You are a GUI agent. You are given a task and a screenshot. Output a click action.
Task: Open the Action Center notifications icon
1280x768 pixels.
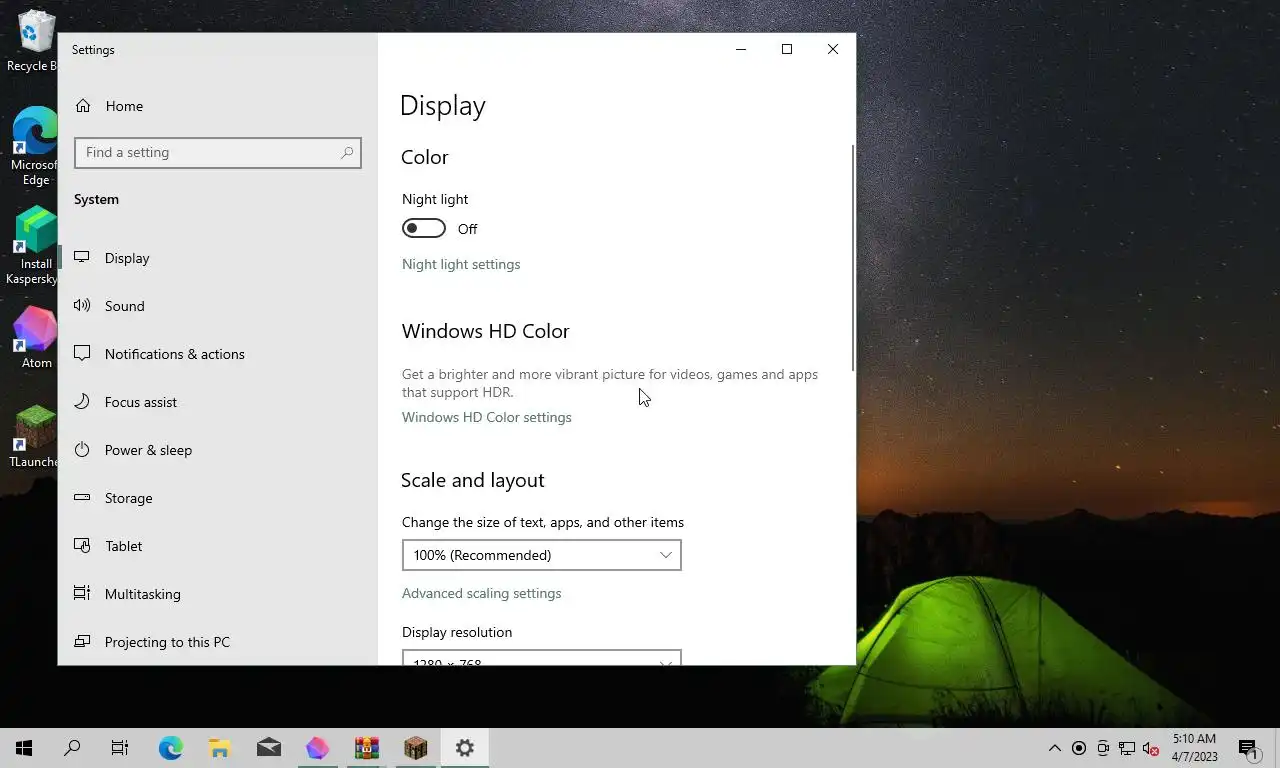coord(1248,748)
